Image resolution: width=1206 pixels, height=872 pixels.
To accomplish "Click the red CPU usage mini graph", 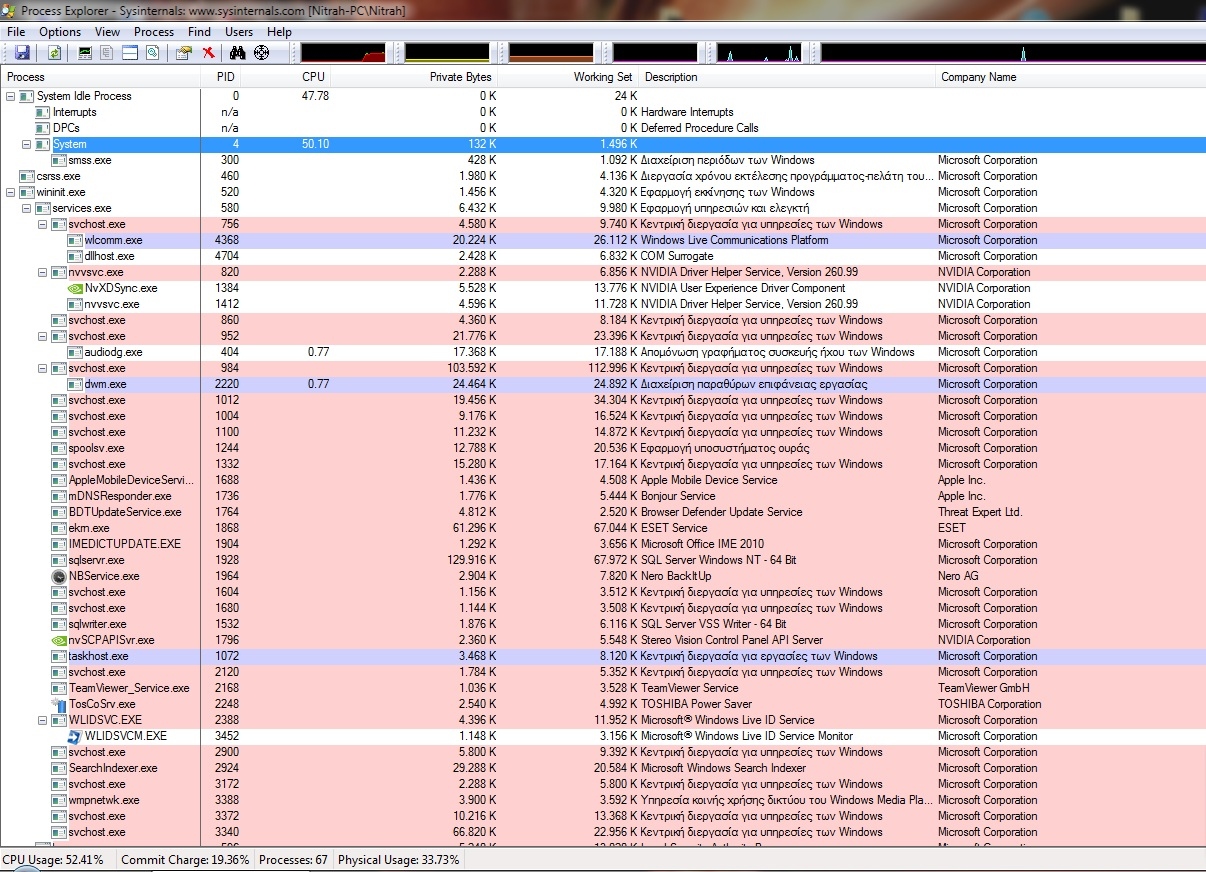I will [x=343, y=52].
